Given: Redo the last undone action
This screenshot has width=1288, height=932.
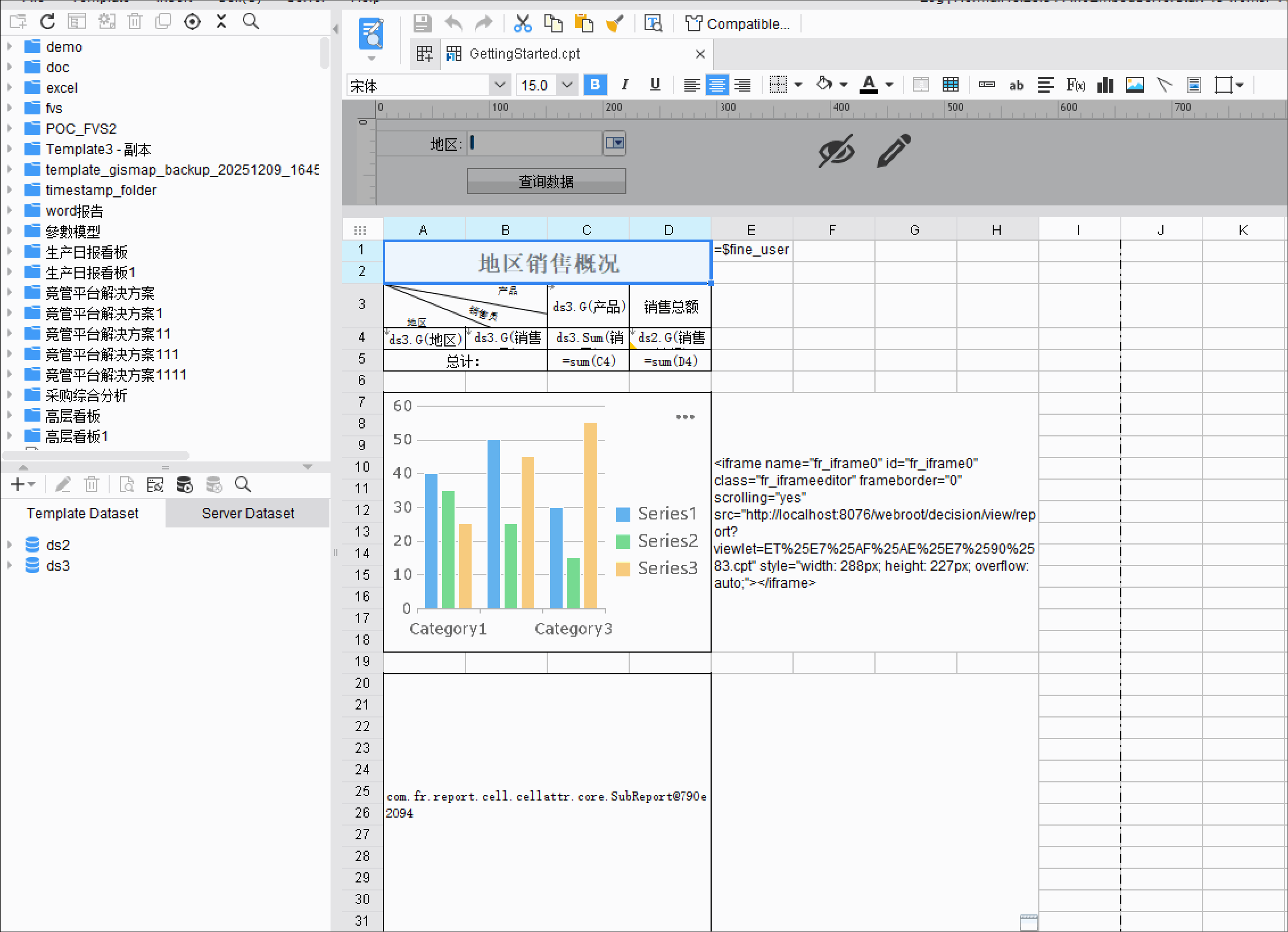Looking at the screenshot, I should point(484,24).
